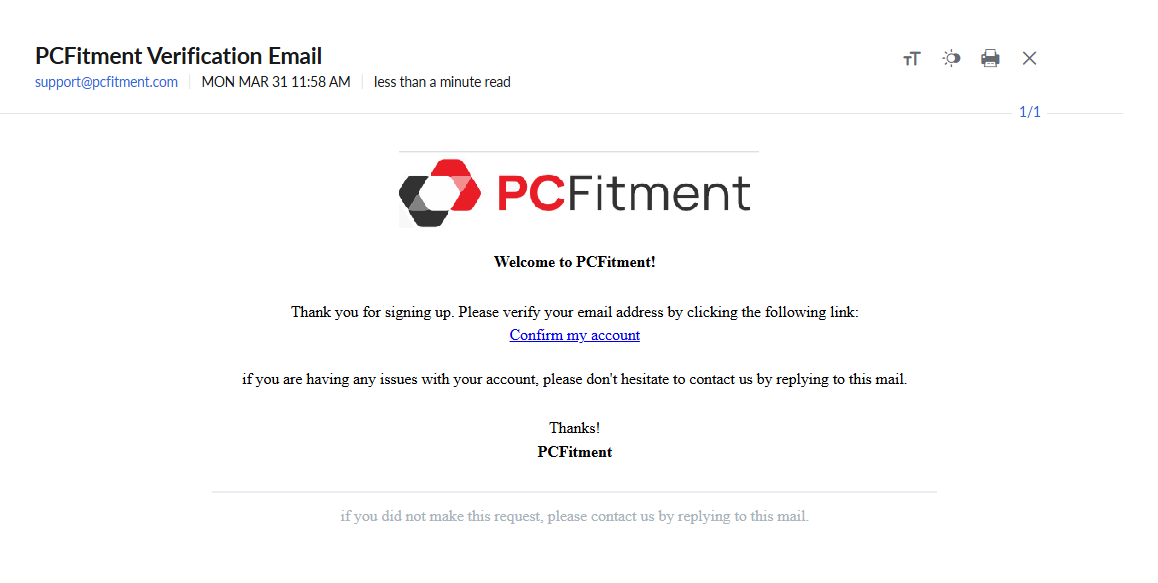The image size is (1158, 583).
Task: Click the PCFitment wordmark in the logo
Action: click(623, 194)
